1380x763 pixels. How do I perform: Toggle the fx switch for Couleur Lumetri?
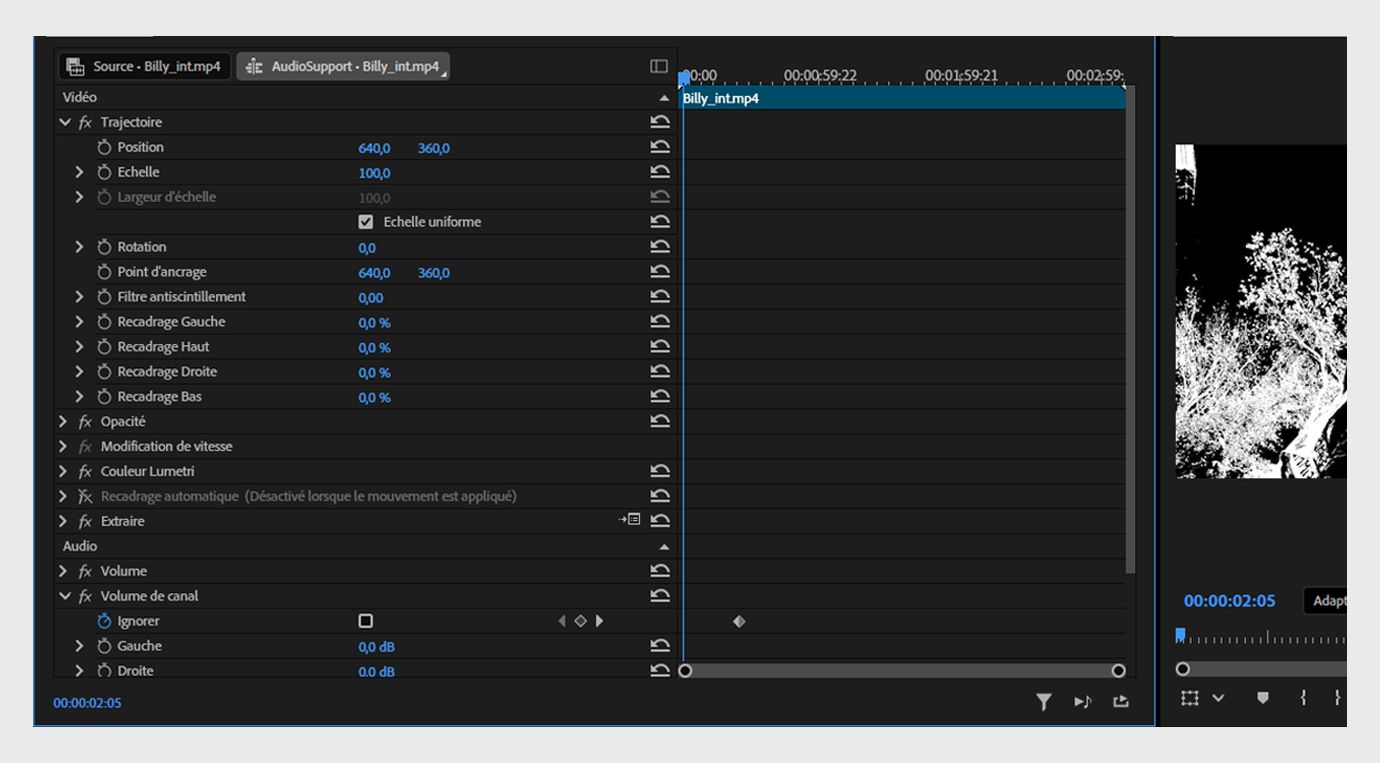click(86, 471)
